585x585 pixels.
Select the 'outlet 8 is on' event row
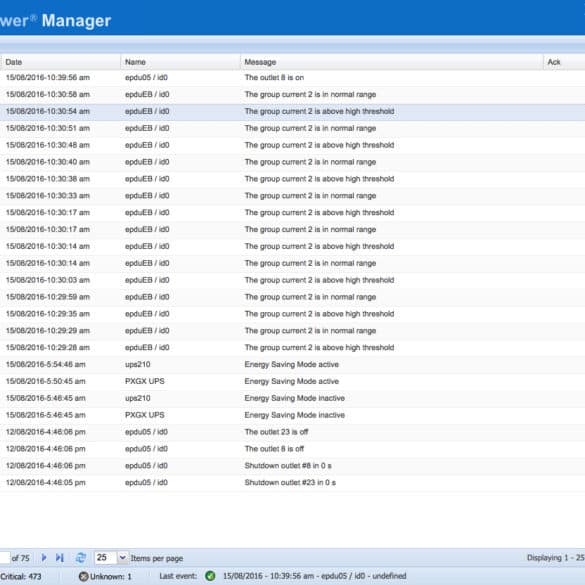point(292,78)
